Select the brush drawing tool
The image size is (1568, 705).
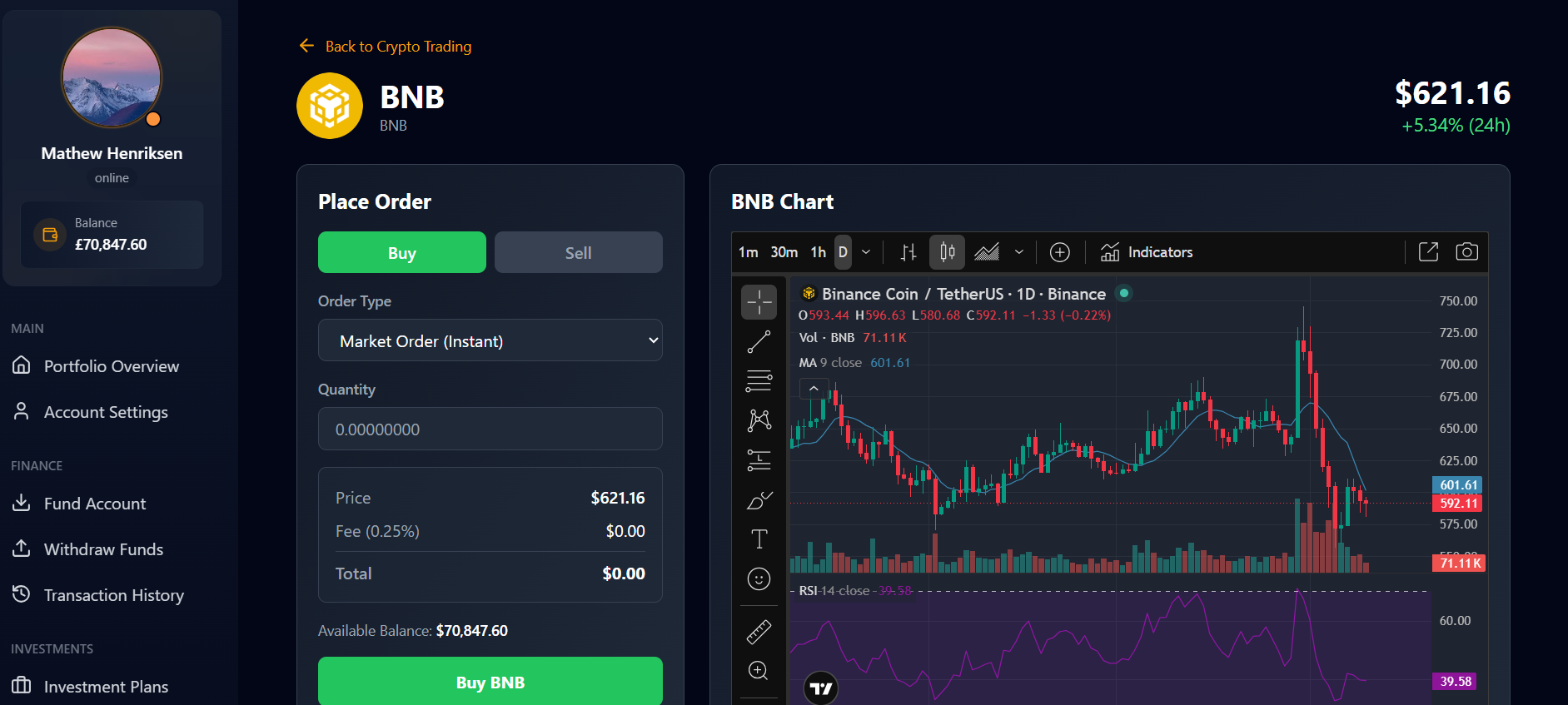click(x=759, y=499)
